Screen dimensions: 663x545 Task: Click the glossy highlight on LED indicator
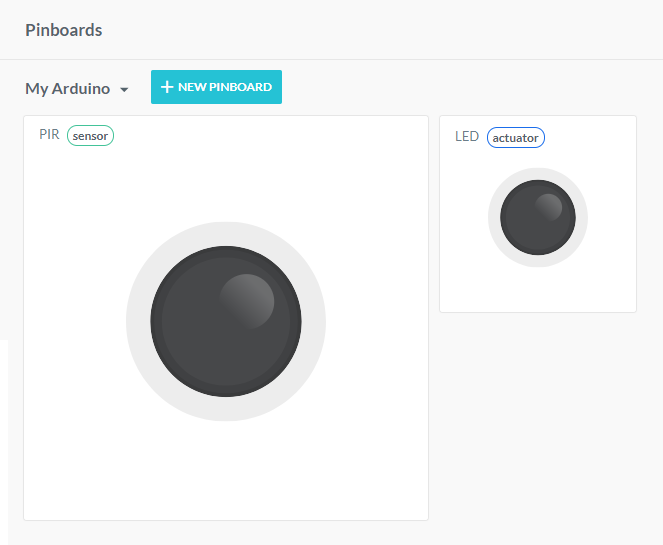[548, 207]
